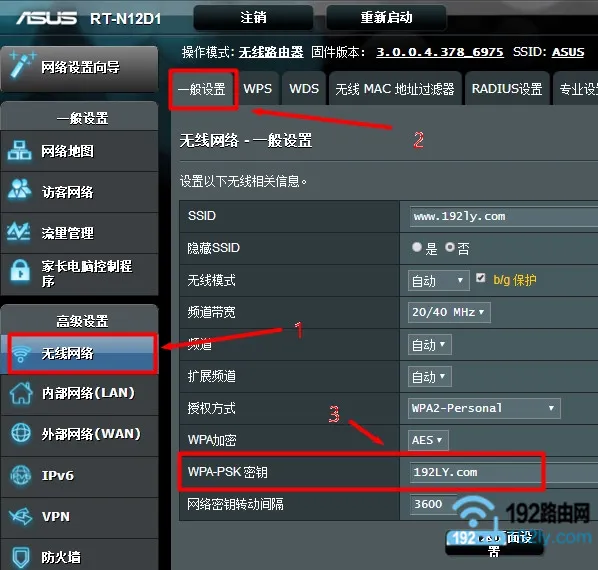Viewport: 598px width, 570px height.
Task: Open 网络地图 in the sidebar
Action: pos(79,151)
